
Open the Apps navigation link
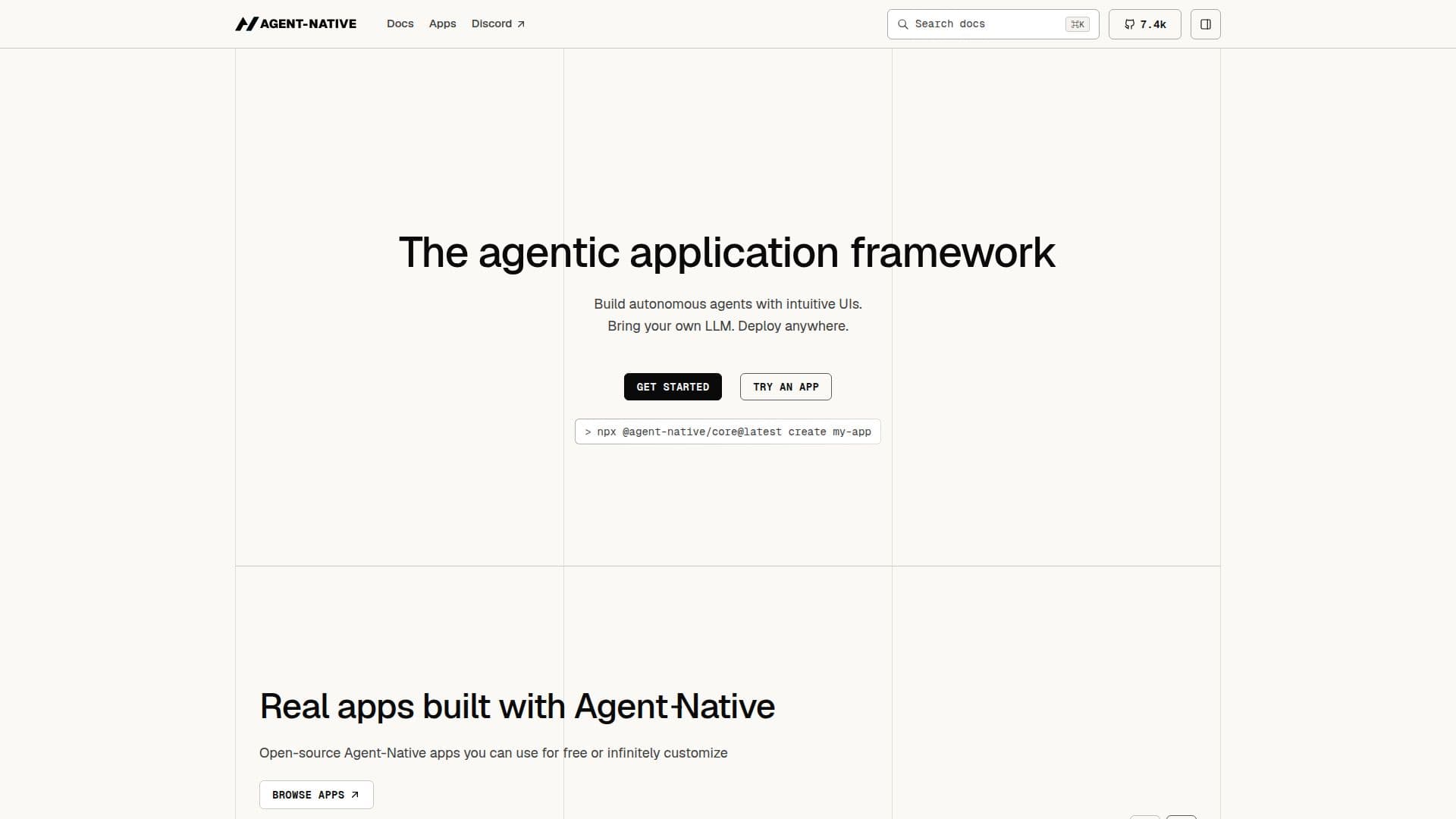[x=443, y=24]
